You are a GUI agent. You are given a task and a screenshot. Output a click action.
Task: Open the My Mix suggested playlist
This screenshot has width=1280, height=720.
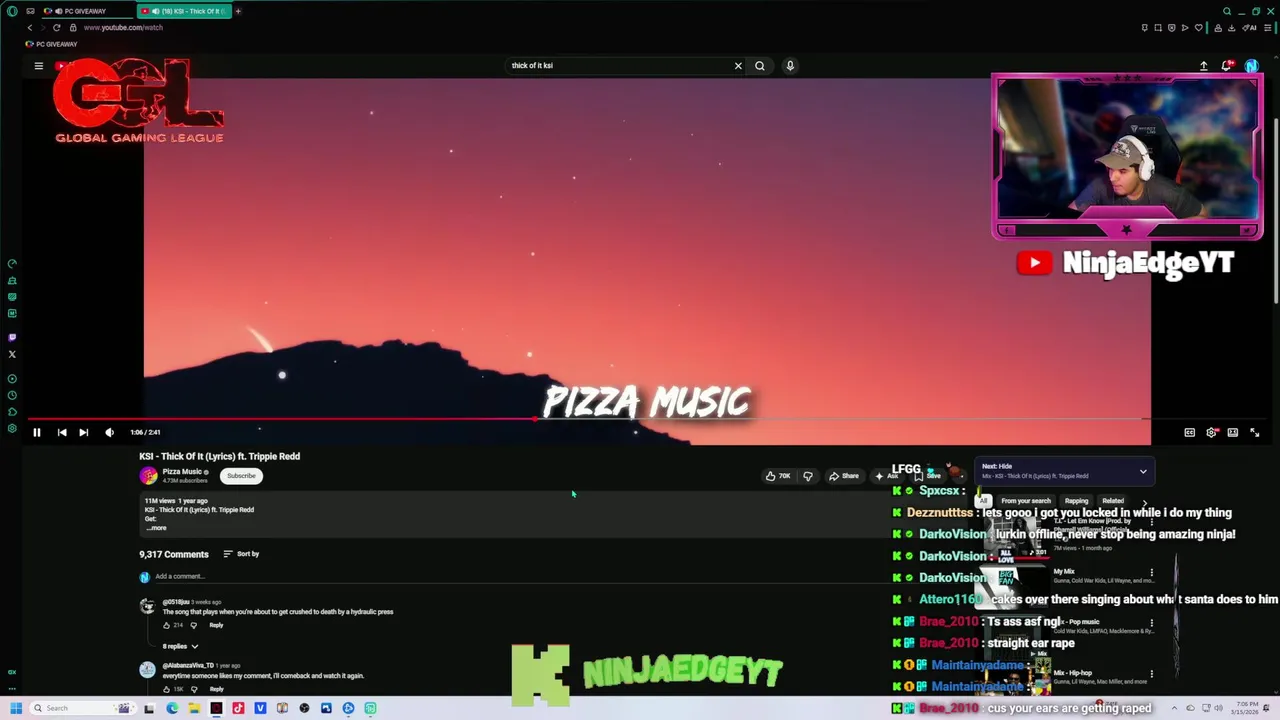[x=1064, y=572]
